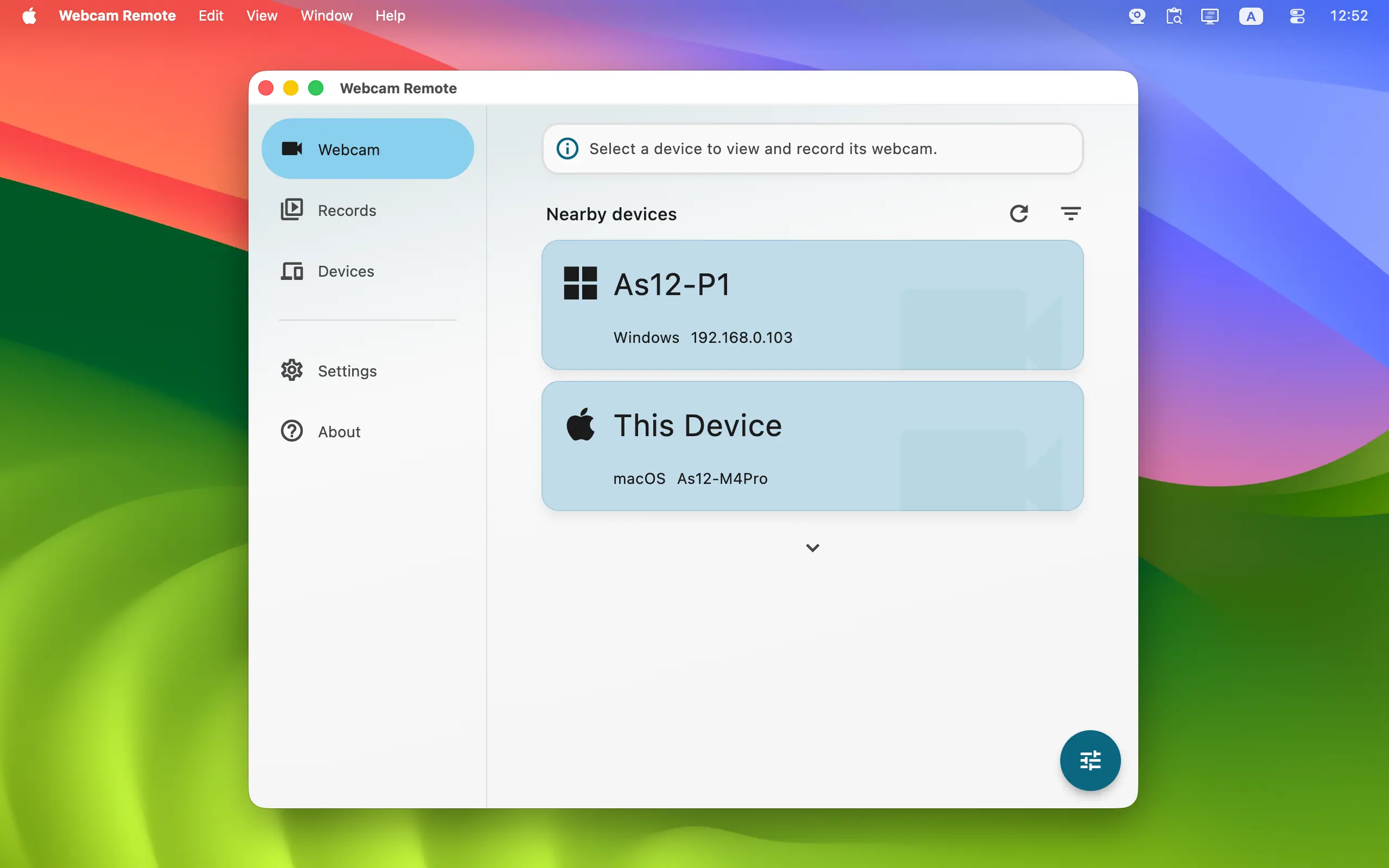Click the 'Select a device to view' message
Image resolution: width=1389 pixels, height=868 pixels.
coord(763,149)
